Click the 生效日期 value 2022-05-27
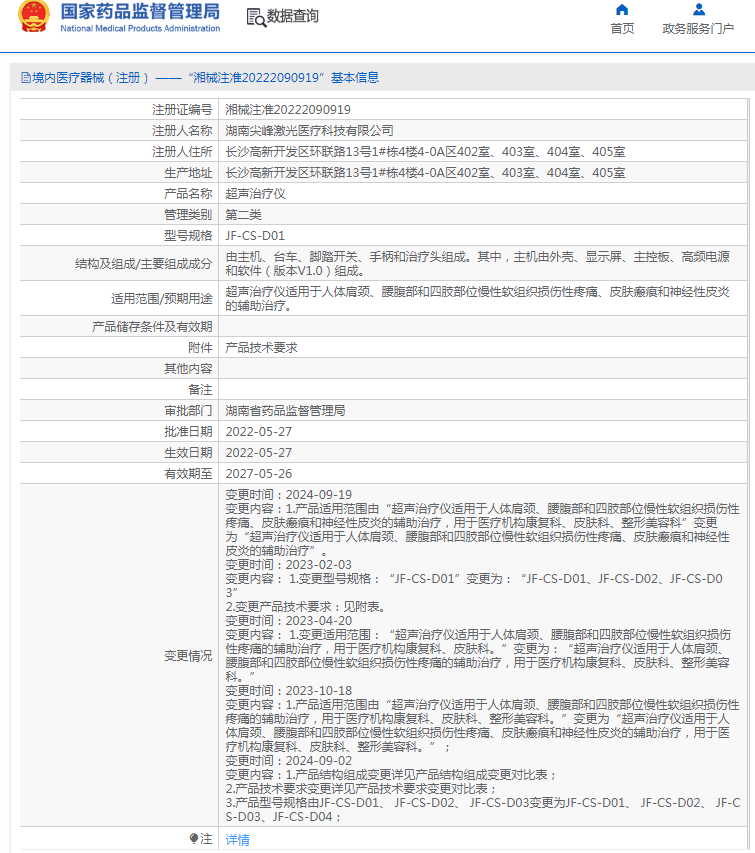 [258, 453]
